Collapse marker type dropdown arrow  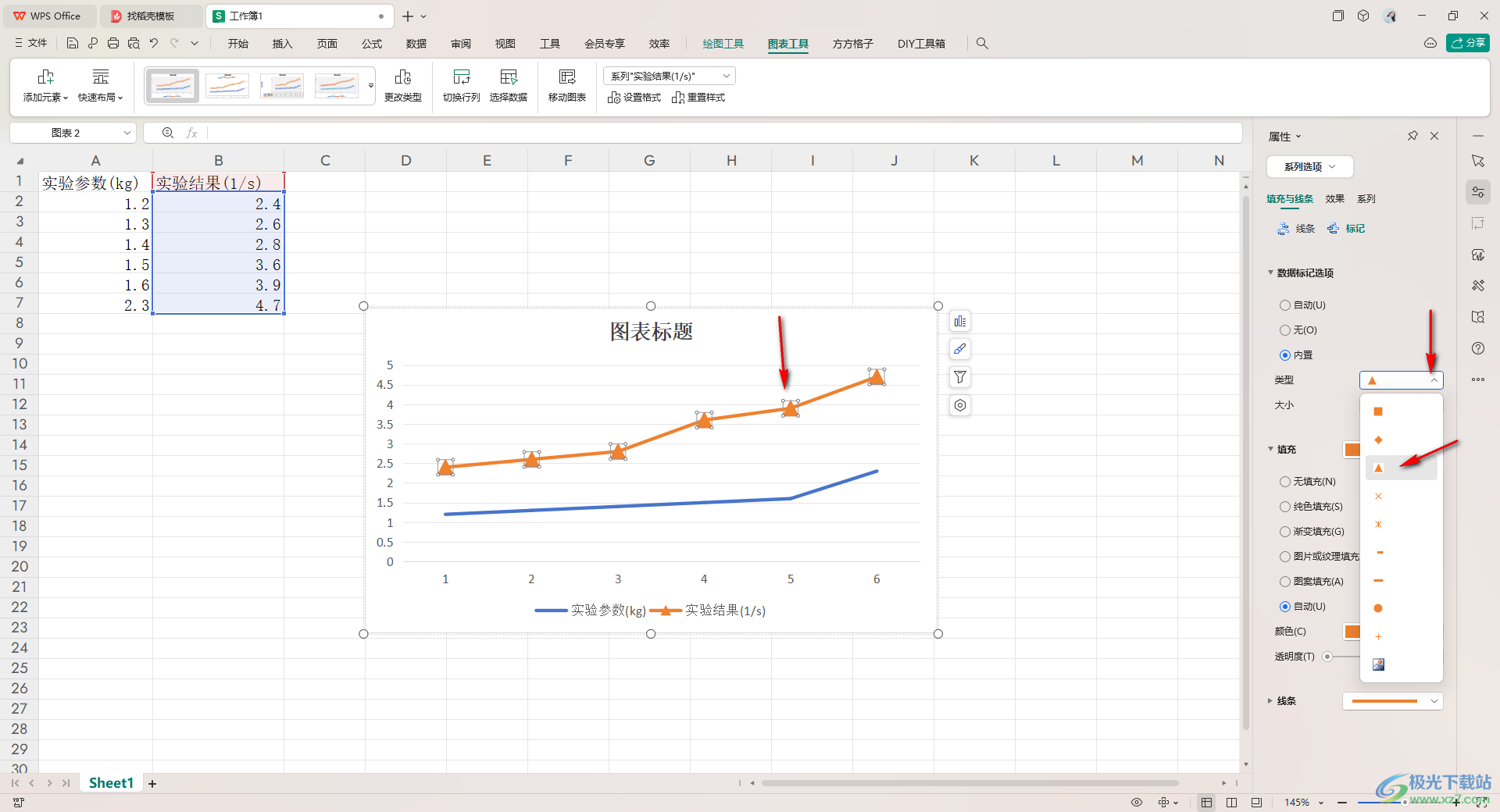point(1434,380)
